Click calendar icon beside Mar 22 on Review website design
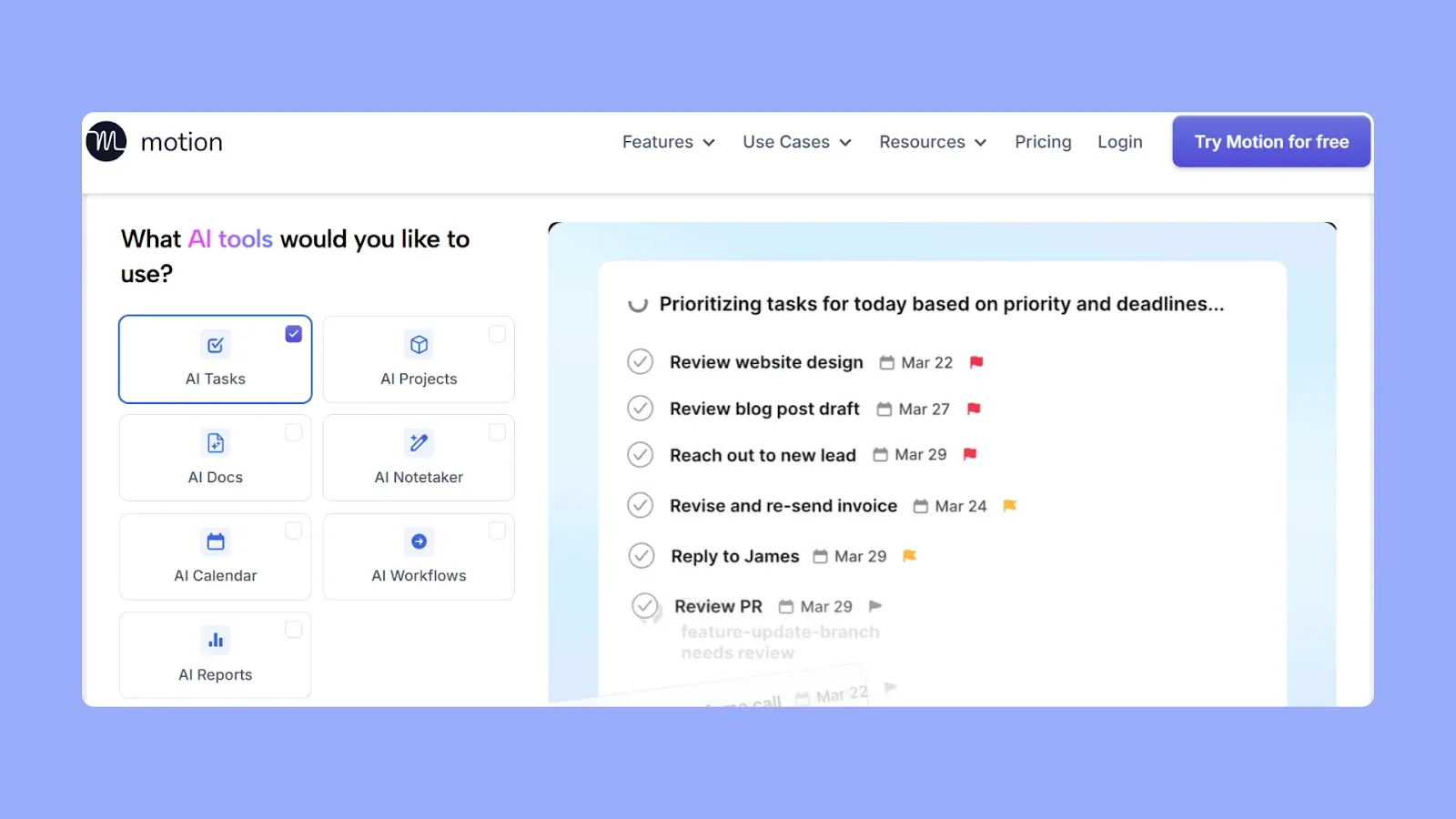Screen dimensions: 1456x819 (886, 362)
